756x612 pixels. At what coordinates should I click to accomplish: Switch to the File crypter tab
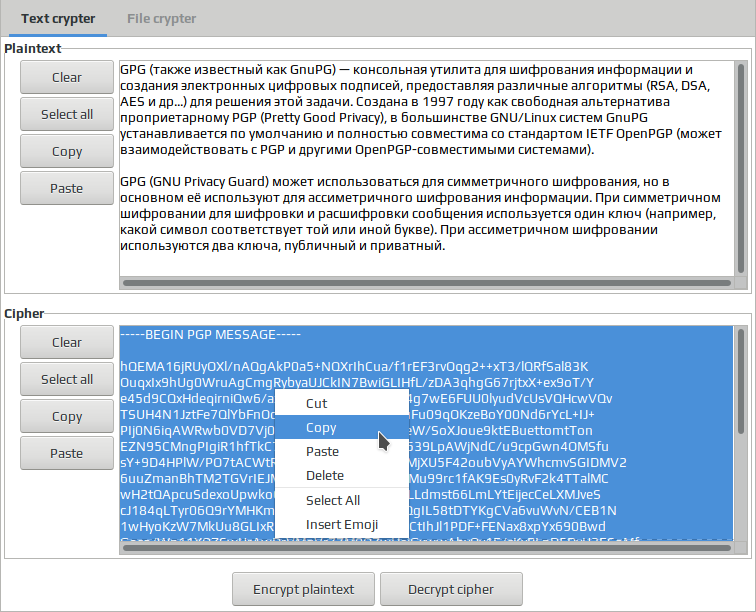(x=161, y=18)
